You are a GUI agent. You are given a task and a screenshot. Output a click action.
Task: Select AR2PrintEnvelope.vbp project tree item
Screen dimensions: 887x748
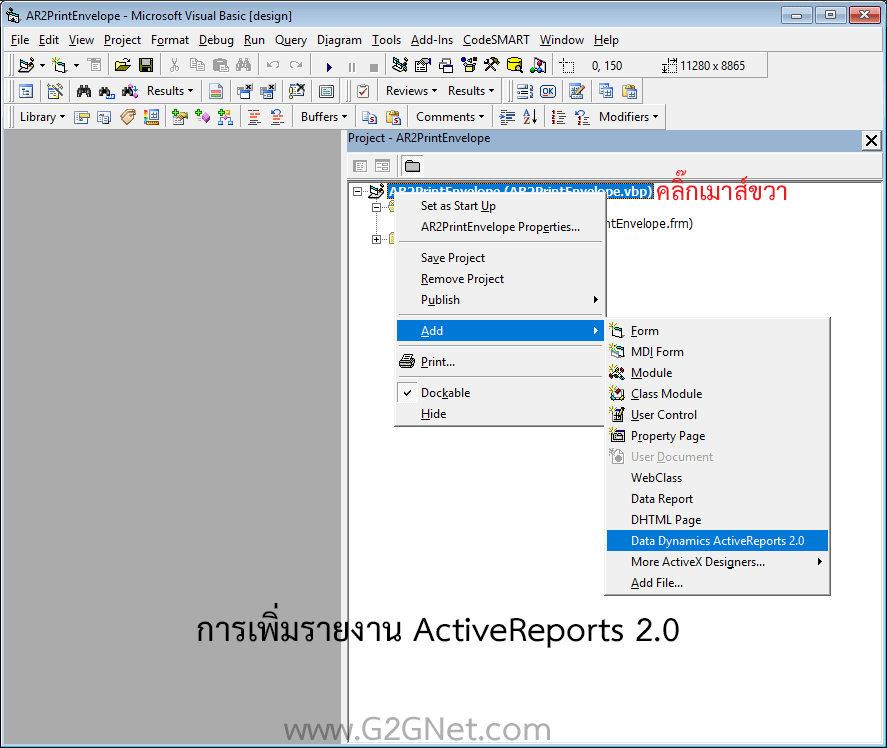click(x=520, y=191)
